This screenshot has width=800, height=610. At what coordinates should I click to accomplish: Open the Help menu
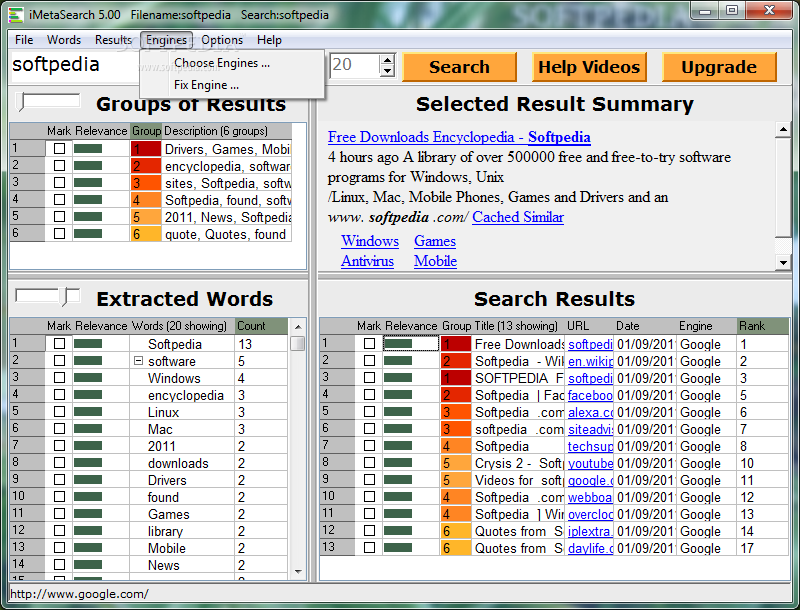point(269,40)
